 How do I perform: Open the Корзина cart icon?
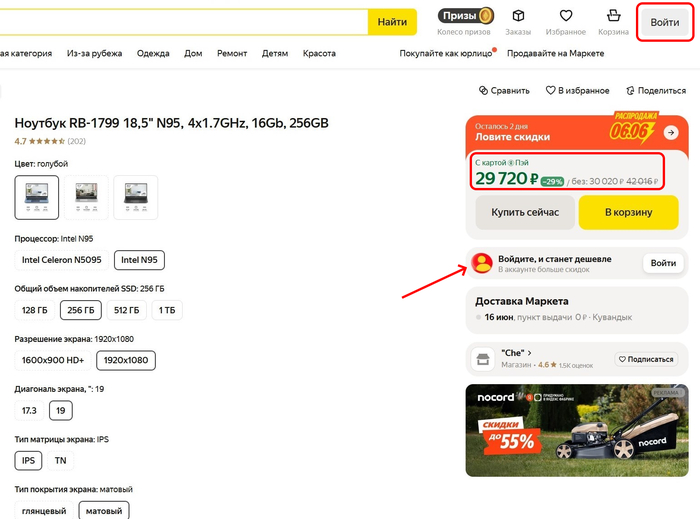[613, 17]
